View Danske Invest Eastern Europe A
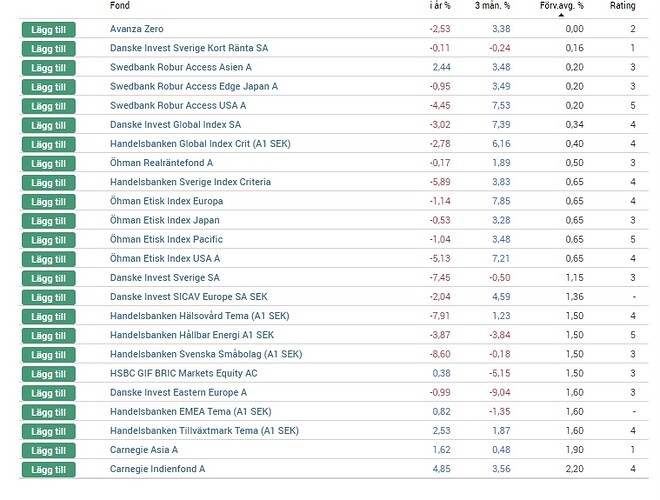This screenshot has width=660, height=500. (179, 393)
